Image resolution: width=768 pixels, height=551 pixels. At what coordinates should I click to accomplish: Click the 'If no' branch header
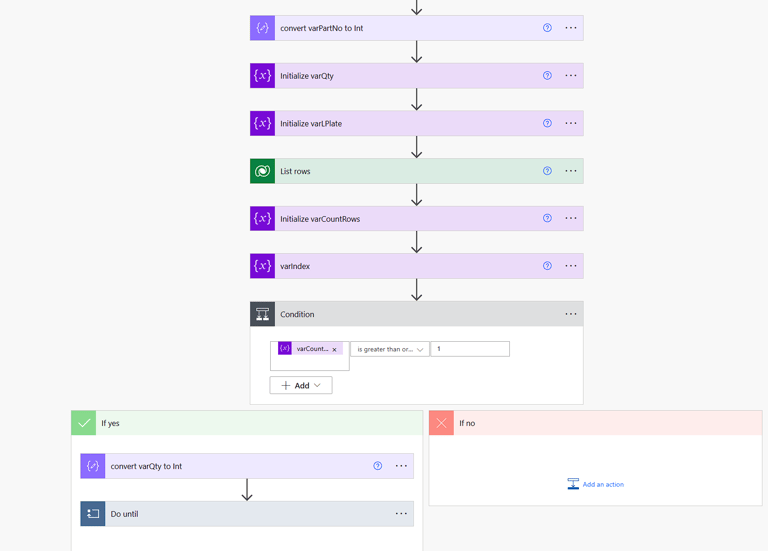coord(596,423)
